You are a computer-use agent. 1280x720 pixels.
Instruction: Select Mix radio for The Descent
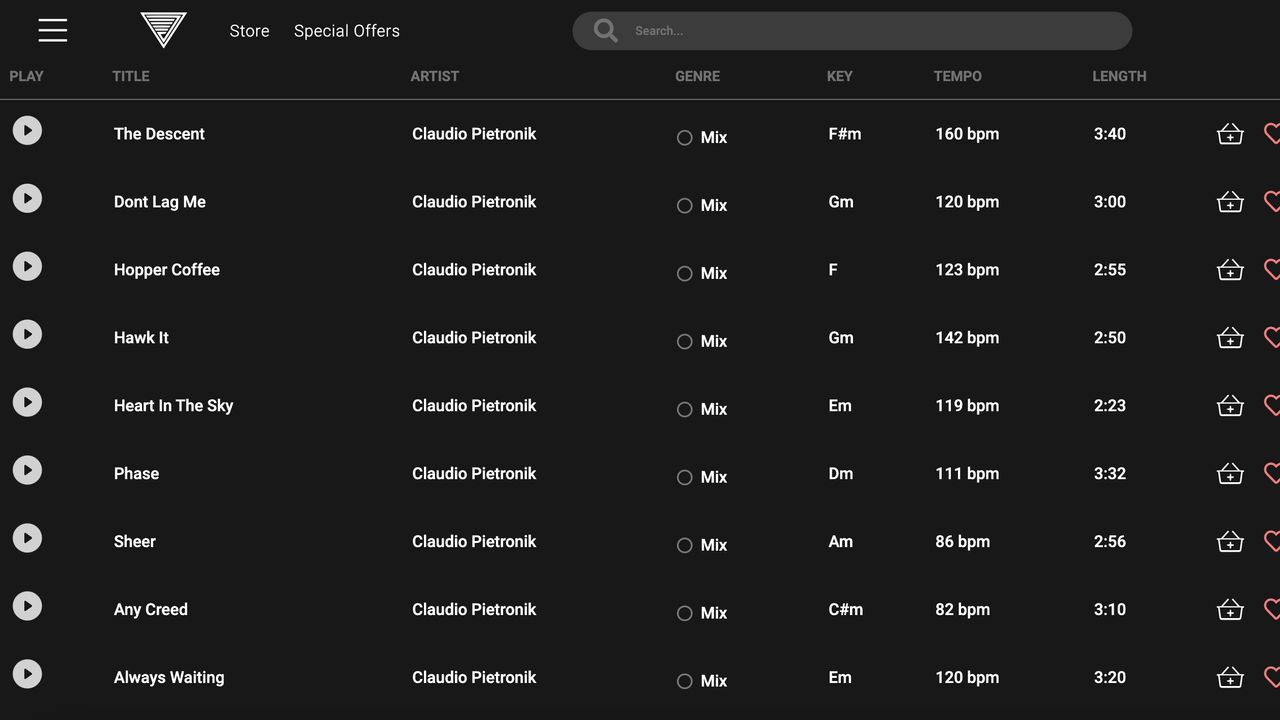tap(685, 138)
